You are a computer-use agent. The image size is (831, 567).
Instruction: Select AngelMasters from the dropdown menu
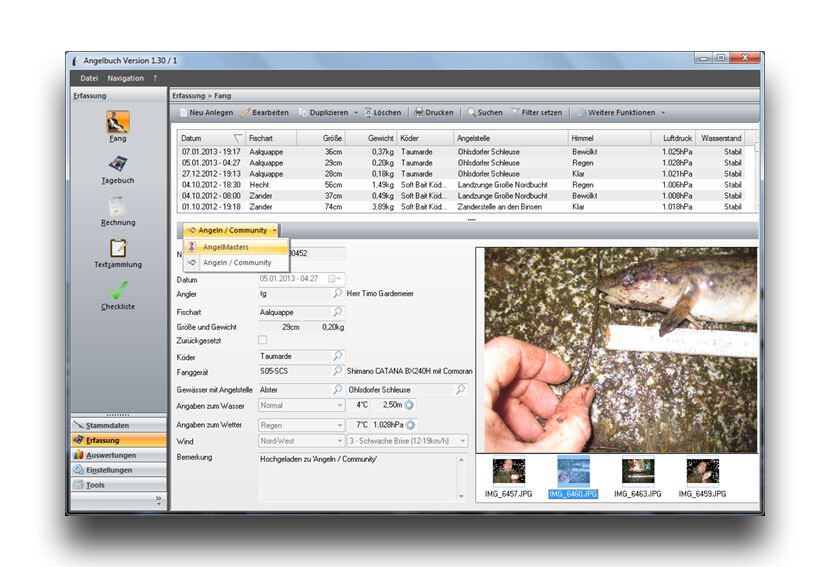click(236, 247)
